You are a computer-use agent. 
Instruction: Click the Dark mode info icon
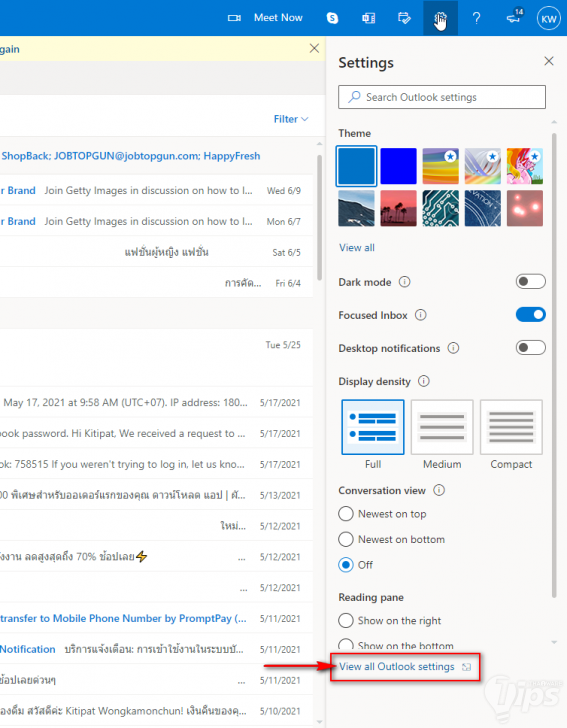click(x=404, y=282)
